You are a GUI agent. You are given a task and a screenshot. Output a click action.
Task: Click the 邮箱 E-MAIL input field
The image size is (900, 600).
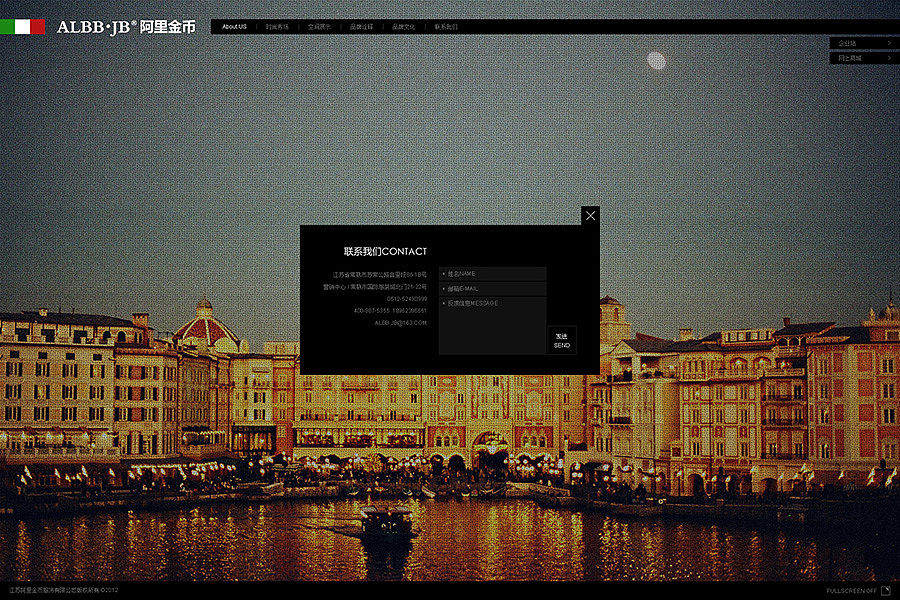pos(492,288)
